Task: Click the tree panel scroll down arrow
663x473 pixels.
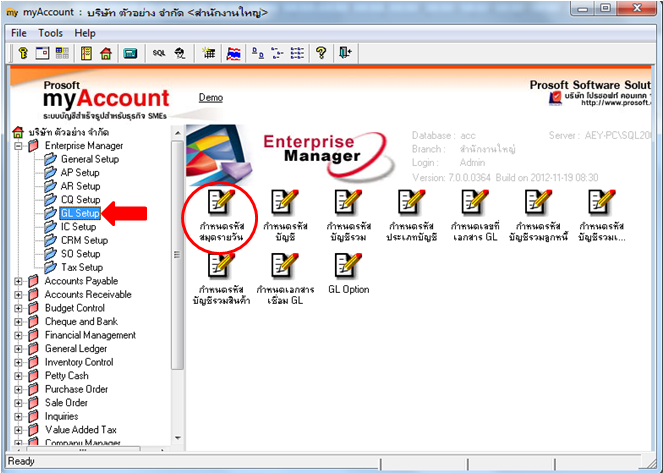Action: coord(178,438)
